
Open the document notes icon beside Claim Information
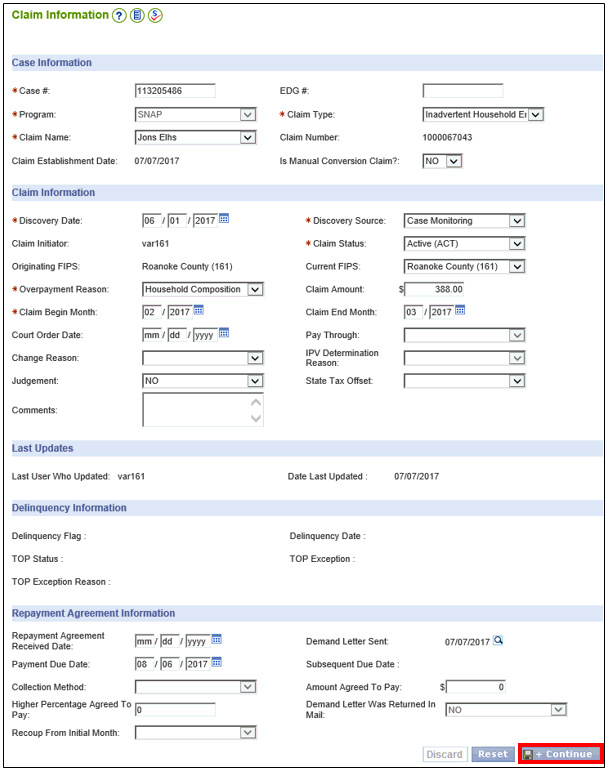[x=137, y=16]
